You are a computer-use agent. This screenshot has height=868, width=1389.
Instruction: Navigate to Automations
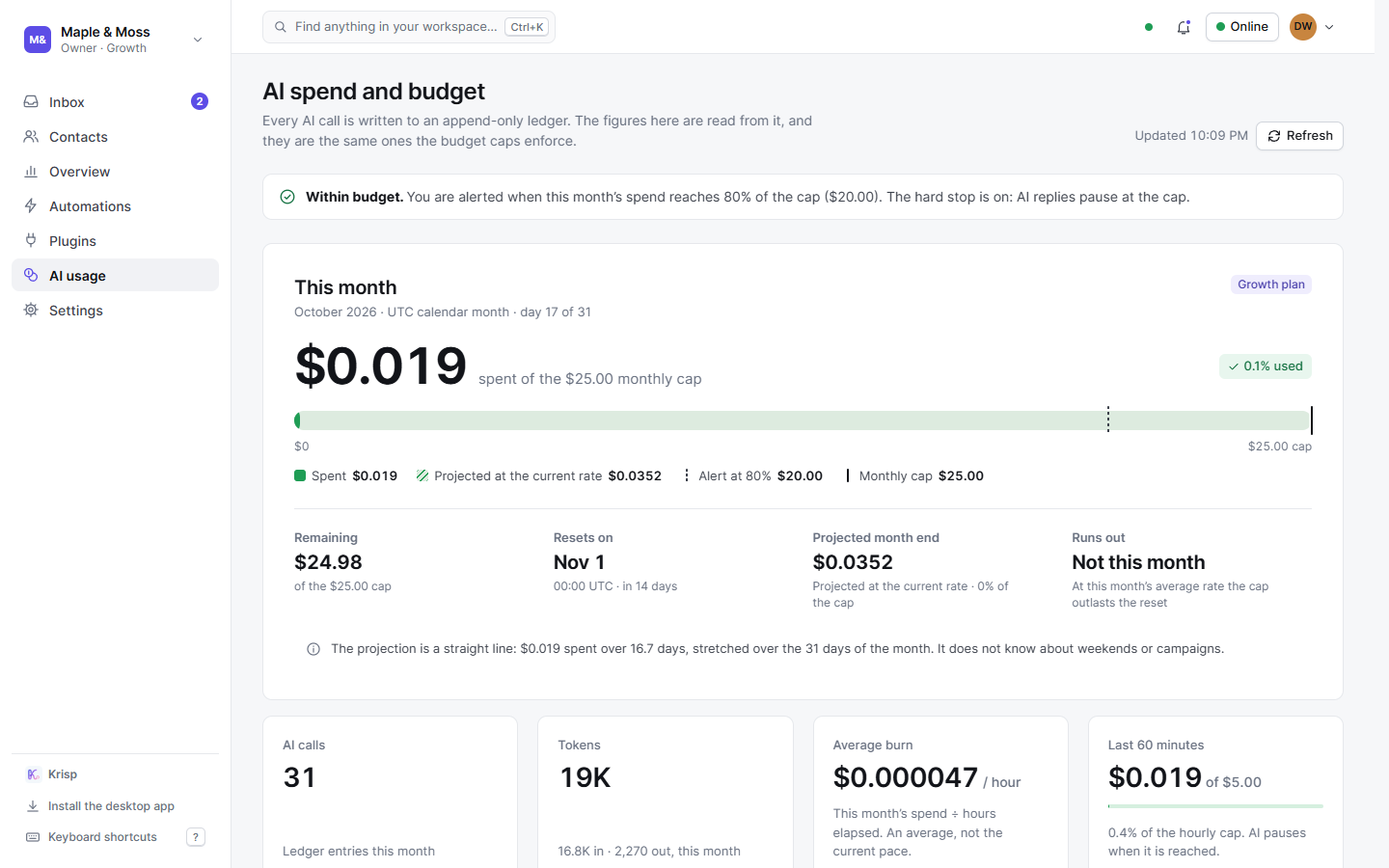point(115,205)
